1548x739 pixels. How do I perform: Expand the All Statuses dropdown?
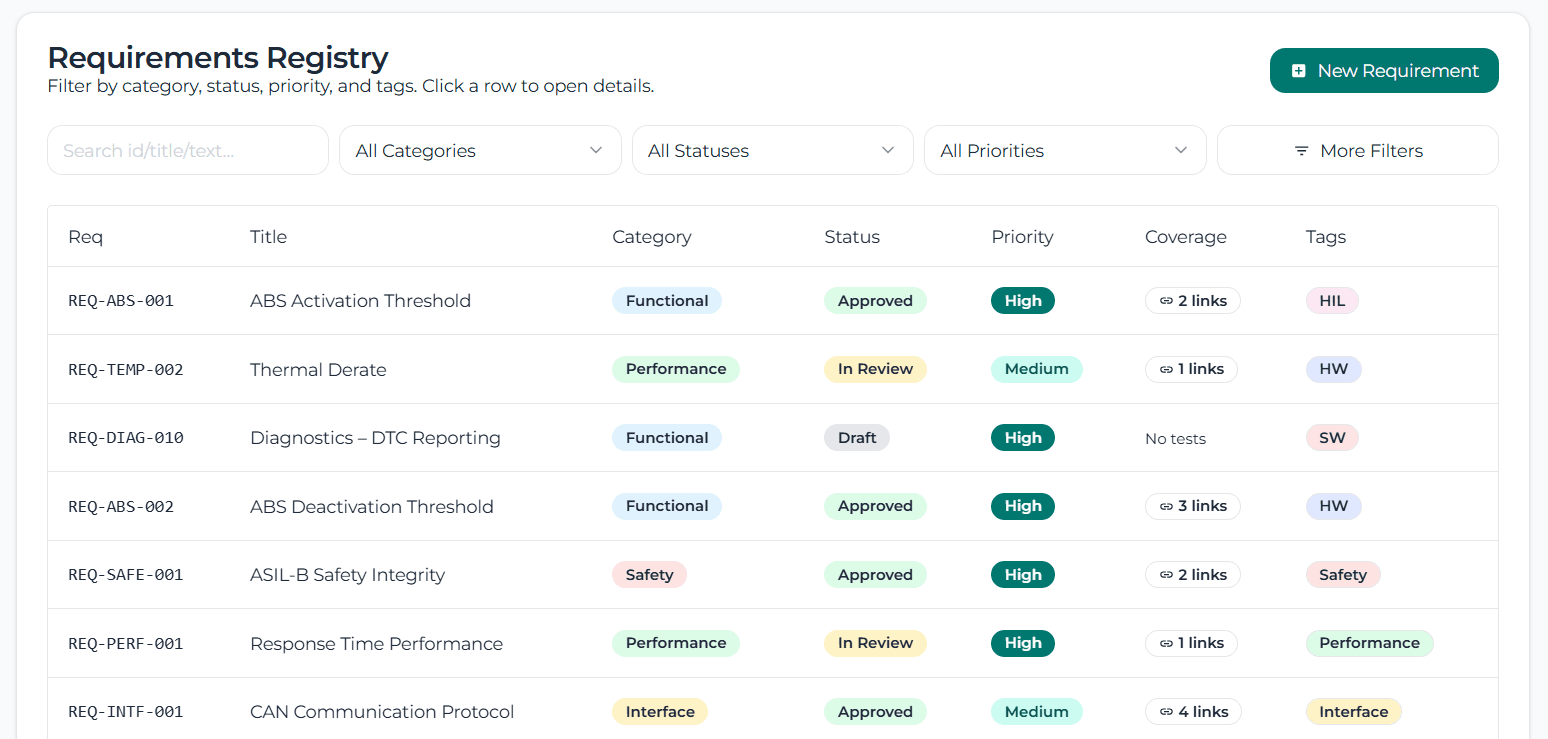coord(772,151)
